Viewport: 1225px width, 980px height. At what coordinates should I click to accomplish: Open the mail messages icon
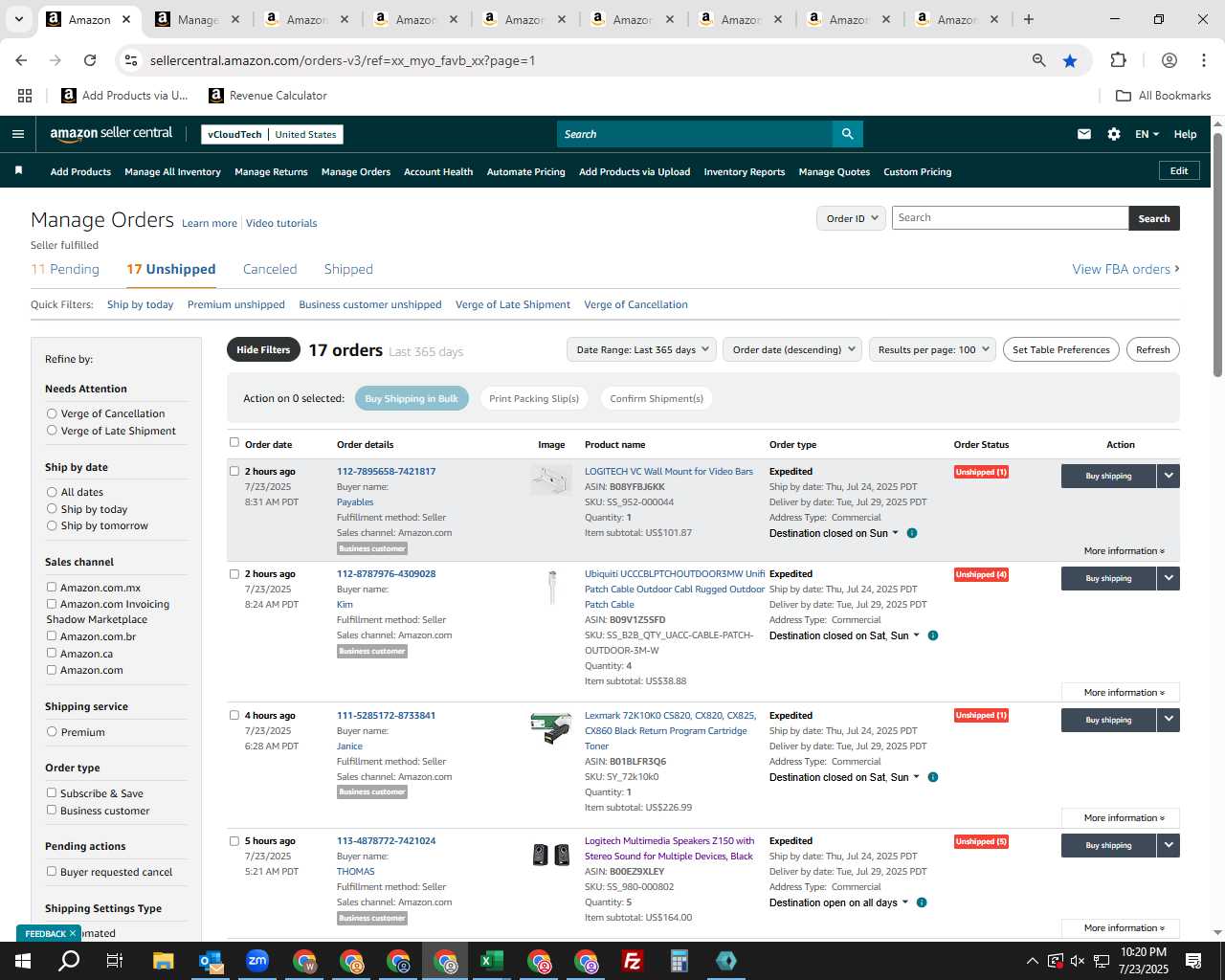tap(1083, 134)
